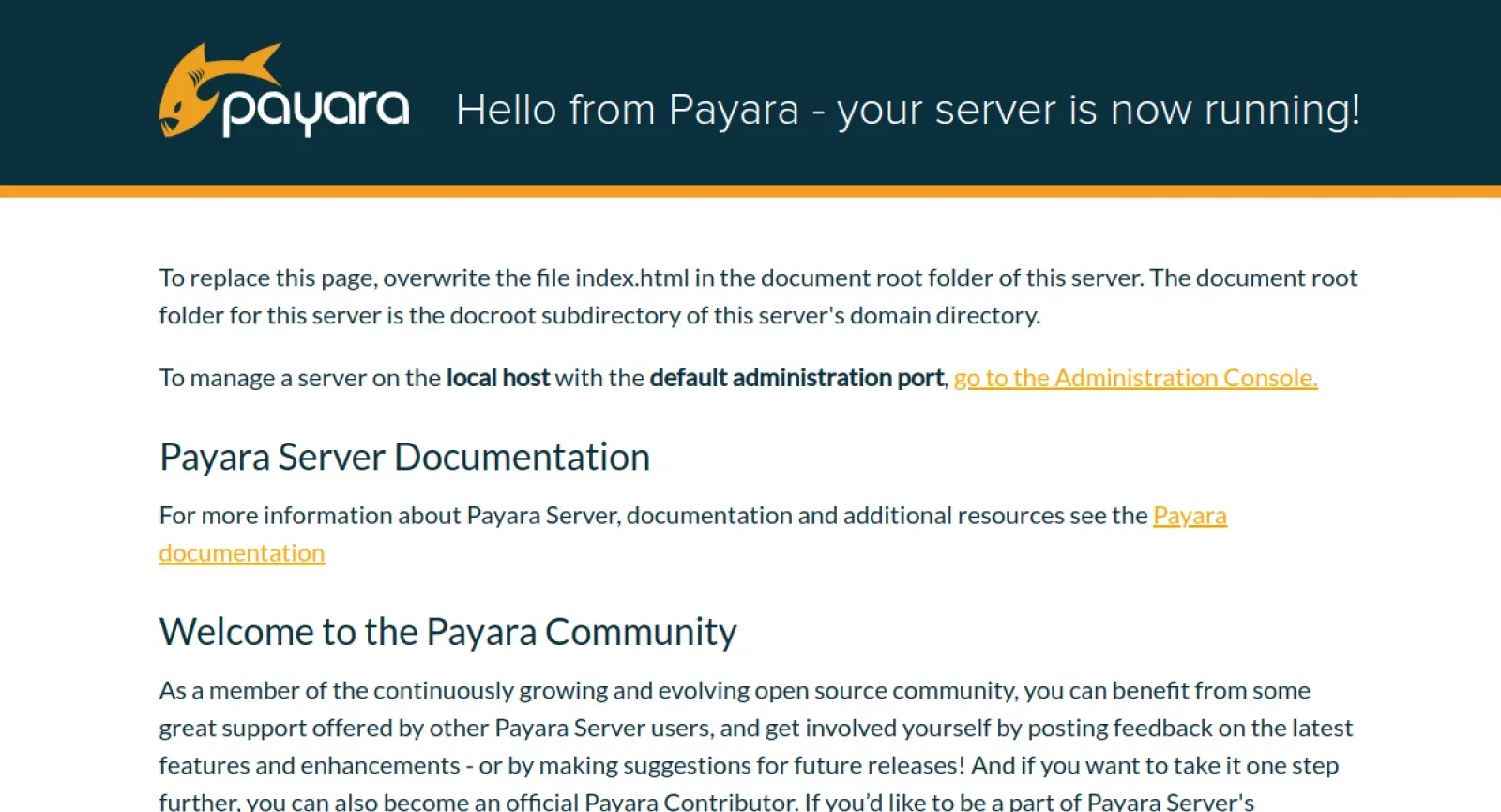Click the bold 'local host' text
1501x812 pixels.
497,378
